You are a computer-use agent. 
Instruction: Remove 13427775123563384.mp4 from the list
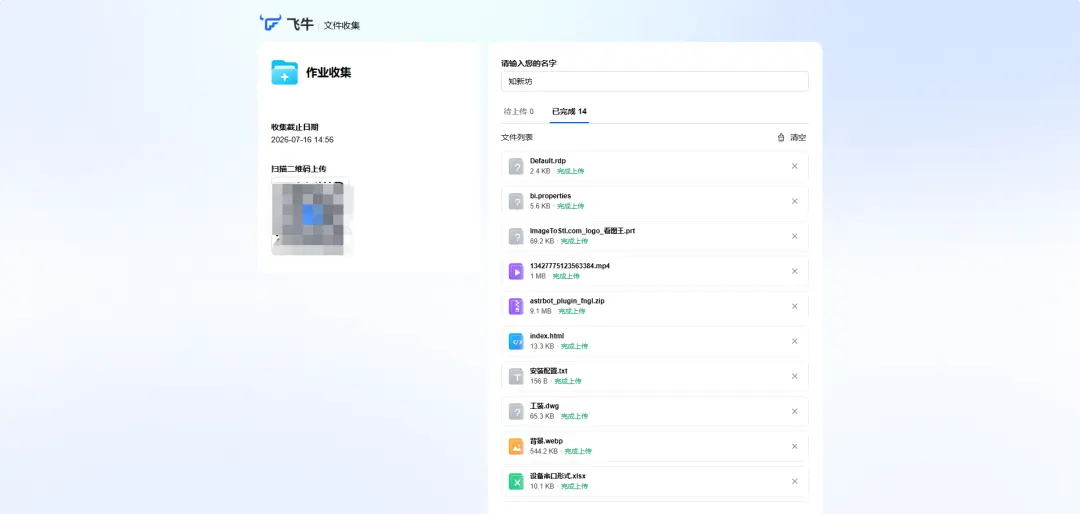pos(794,271)
